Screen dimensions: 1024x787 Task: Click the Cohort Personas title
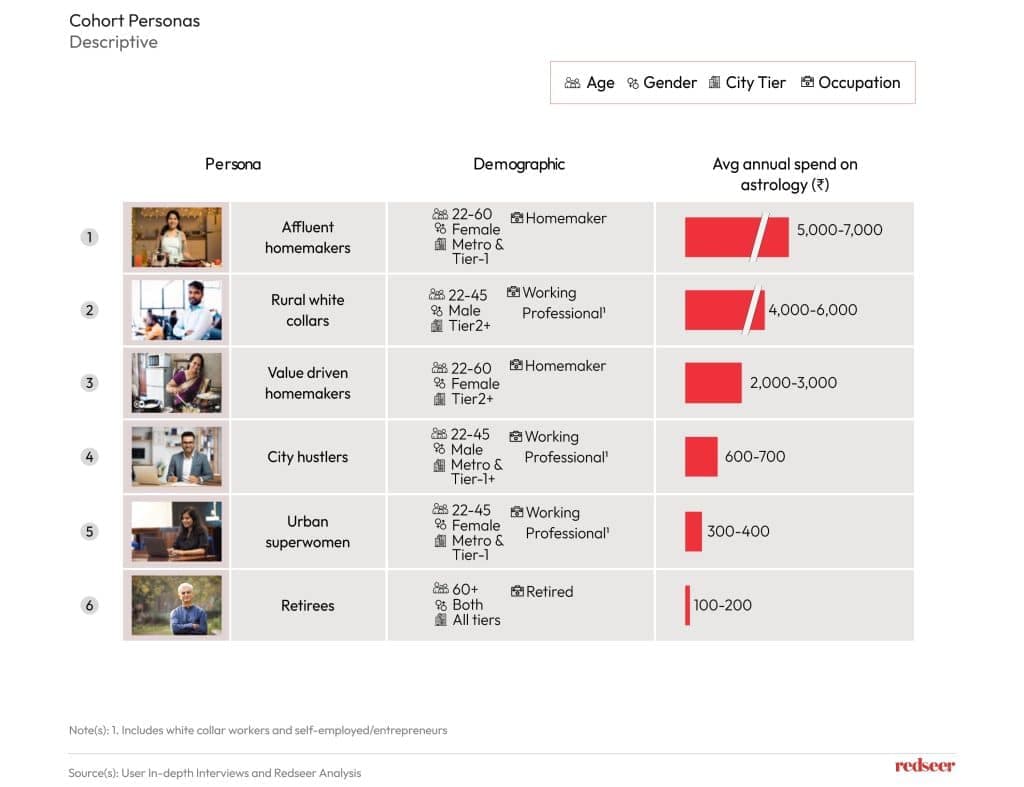(x=134, y=20)
